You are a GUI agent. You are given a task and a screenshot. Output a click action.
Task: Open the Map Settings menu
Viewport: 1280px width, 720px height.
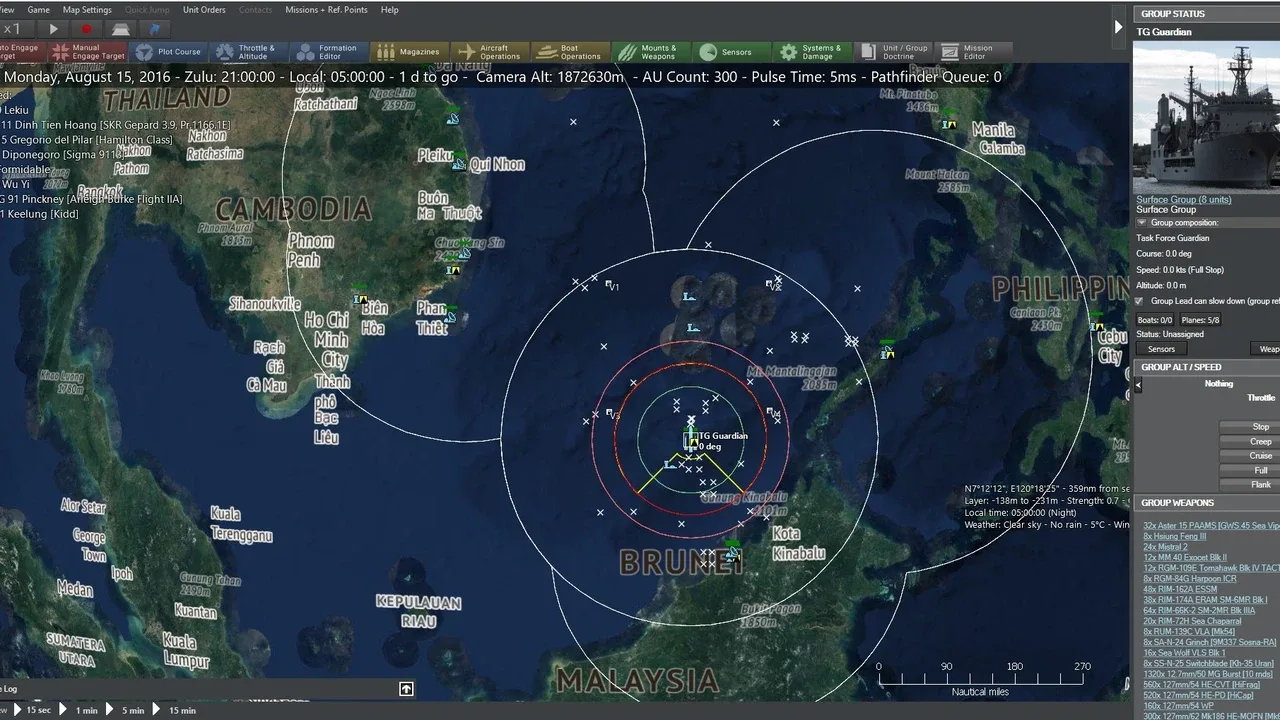point(87,10)
